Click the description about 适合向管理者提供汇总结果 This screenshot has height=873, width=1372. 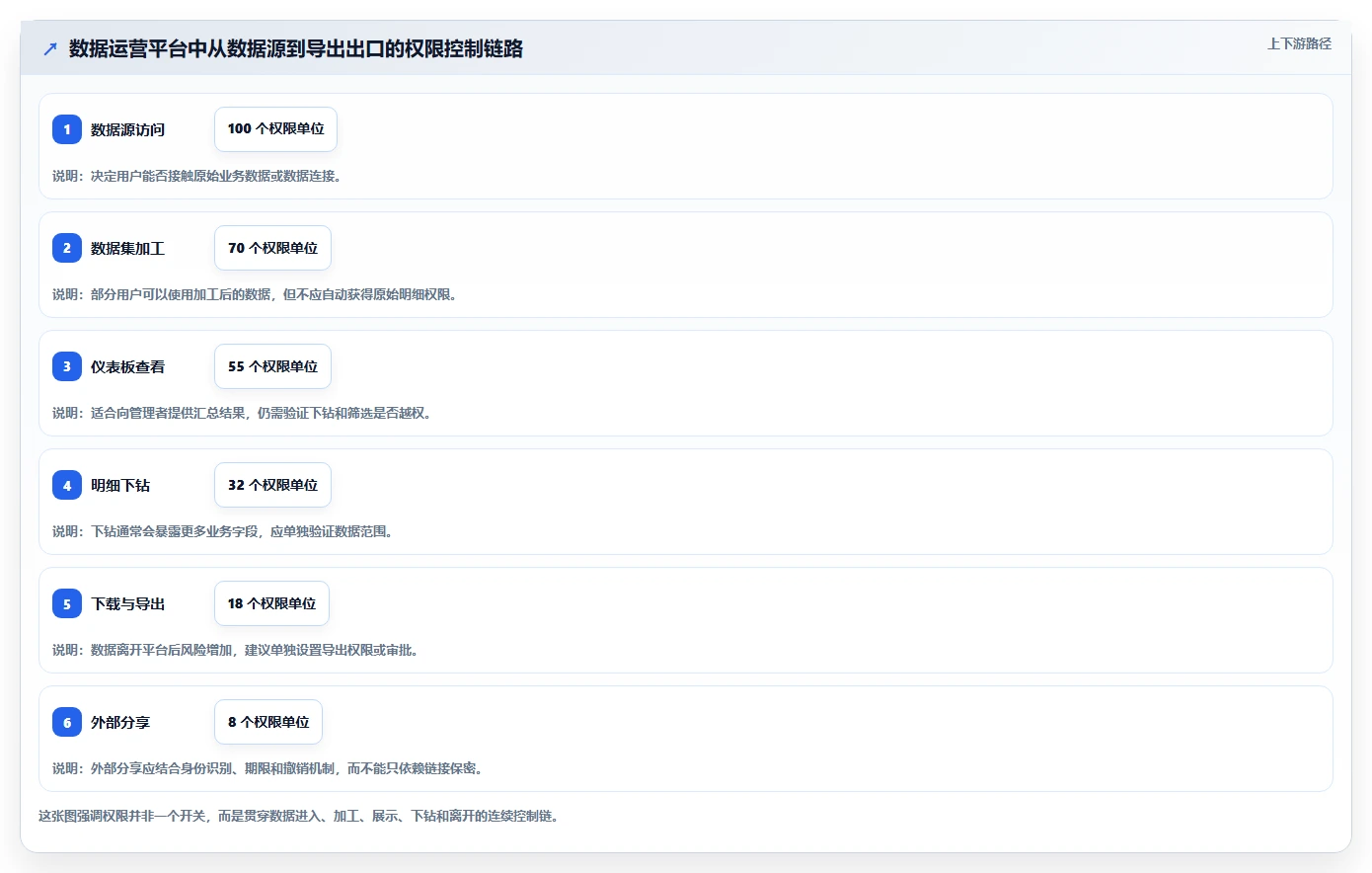point(242,413)
